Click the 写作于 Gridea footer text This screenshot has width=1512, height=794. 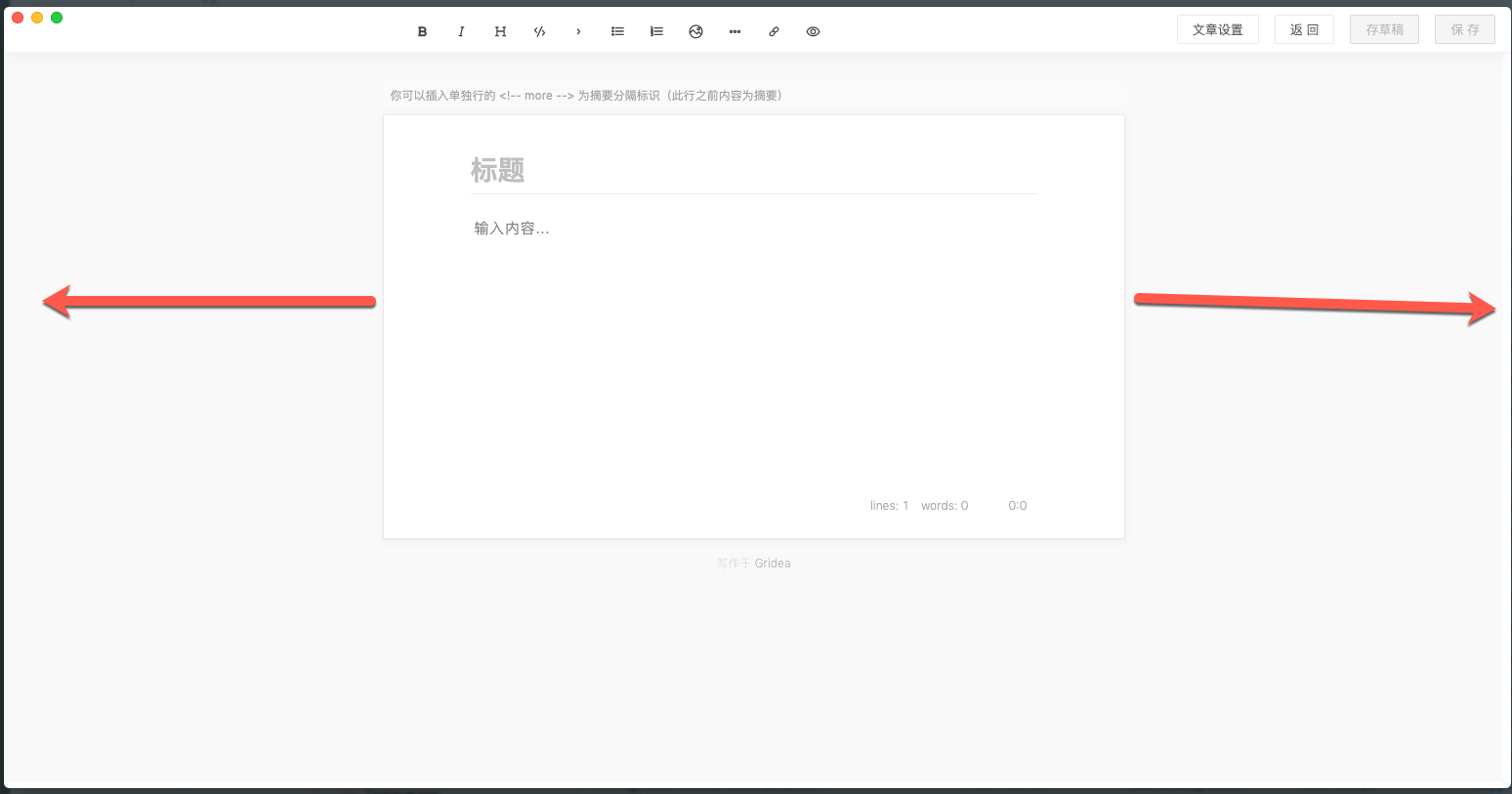pos(753,564)
